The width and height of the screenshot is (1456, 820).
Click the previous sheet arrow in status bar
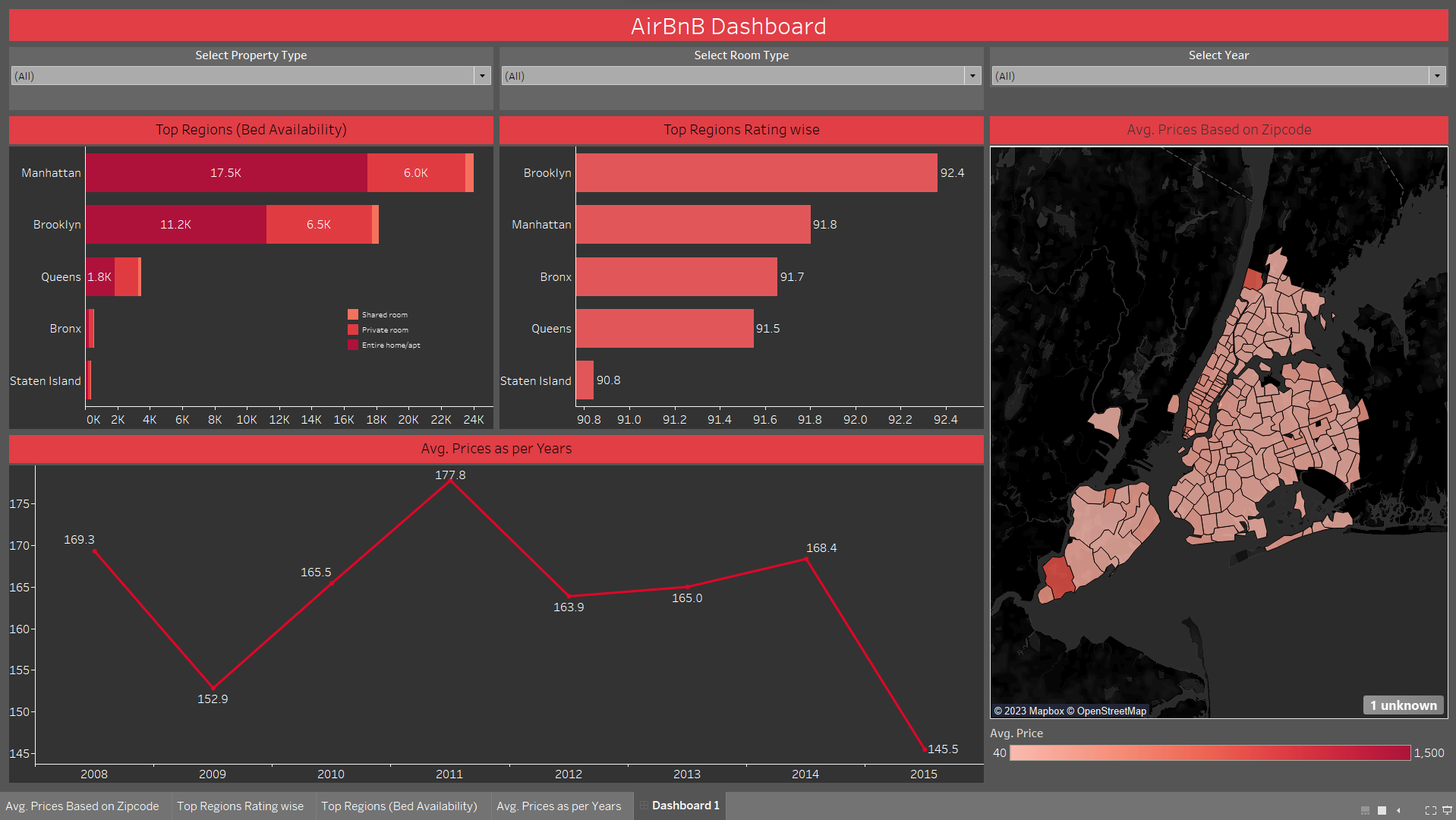[1398, 810]
